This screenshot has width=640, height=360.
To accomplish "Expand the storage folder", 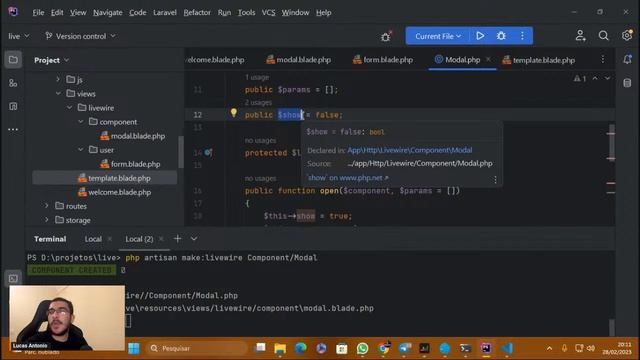I will pyautogui.click(x=47, y=220).
